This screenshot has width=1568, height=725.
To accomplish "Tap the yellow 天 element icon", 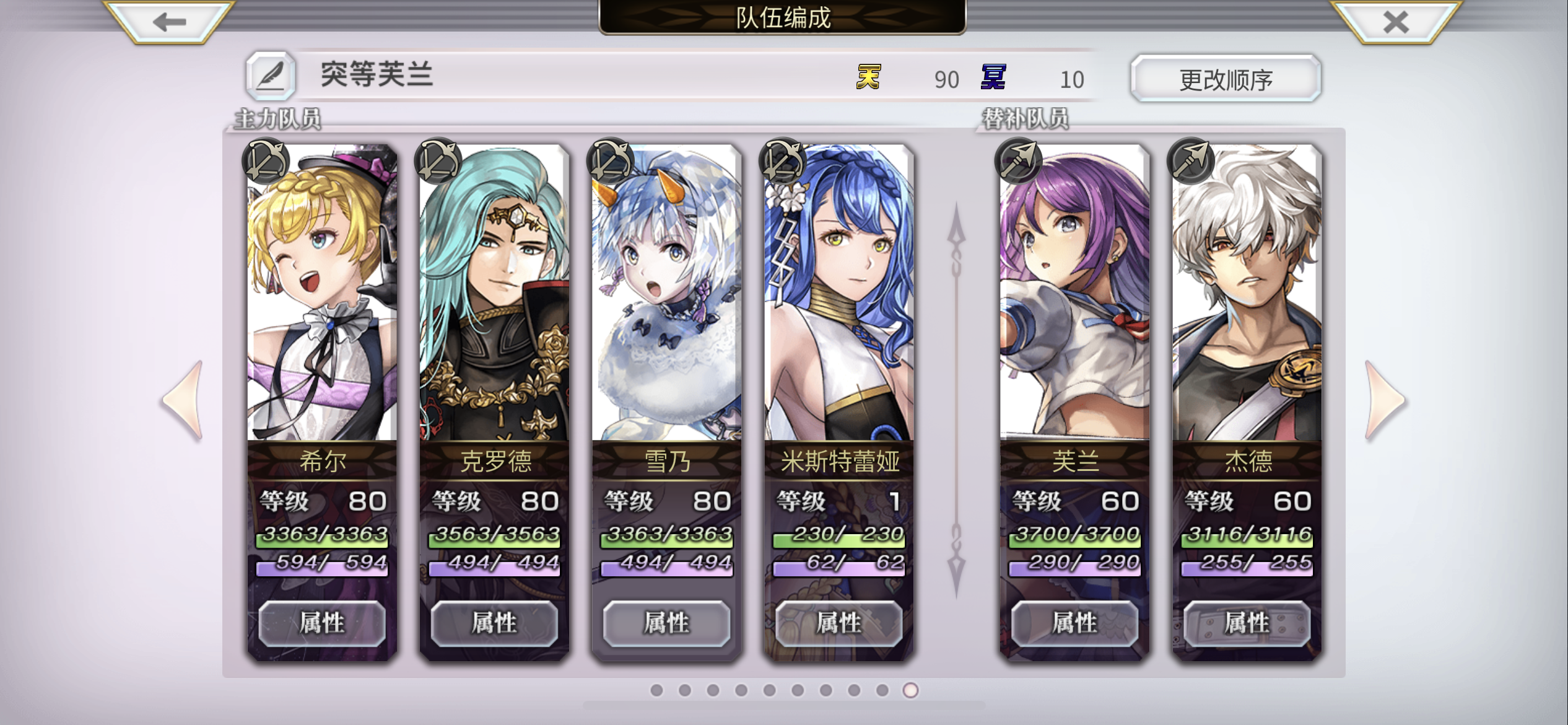I will click(868, 77).
